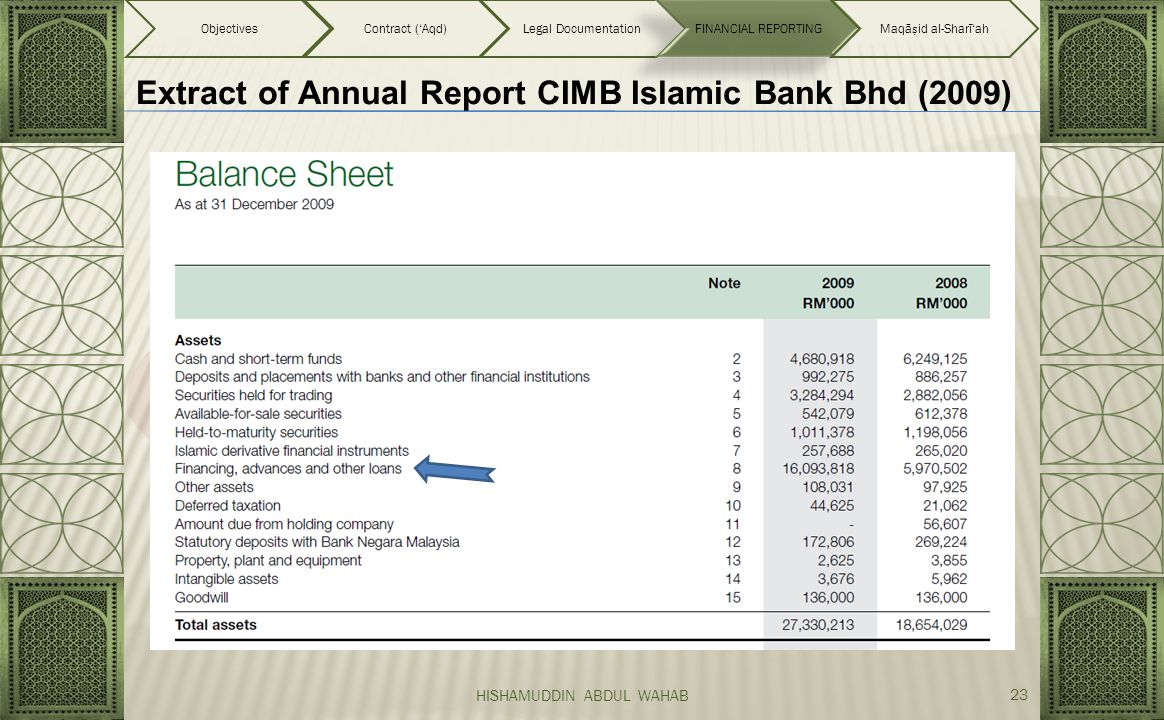The image size is (1164, 720).
Task: Select 'Deposits and placements with banks' row label
Action: point(382,377)
